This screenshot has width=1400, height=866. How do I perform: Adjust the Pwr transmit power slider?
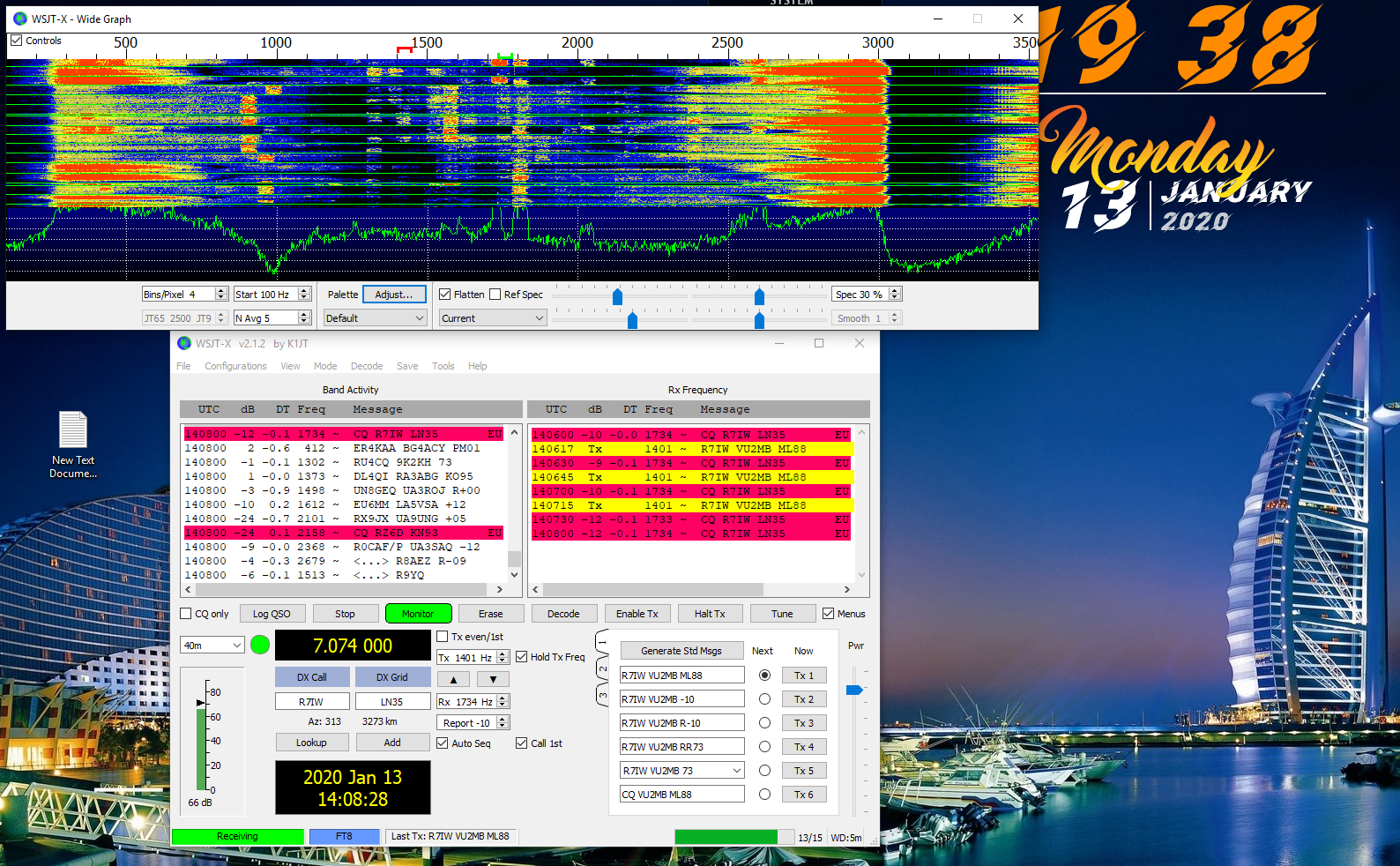(853, 690)
